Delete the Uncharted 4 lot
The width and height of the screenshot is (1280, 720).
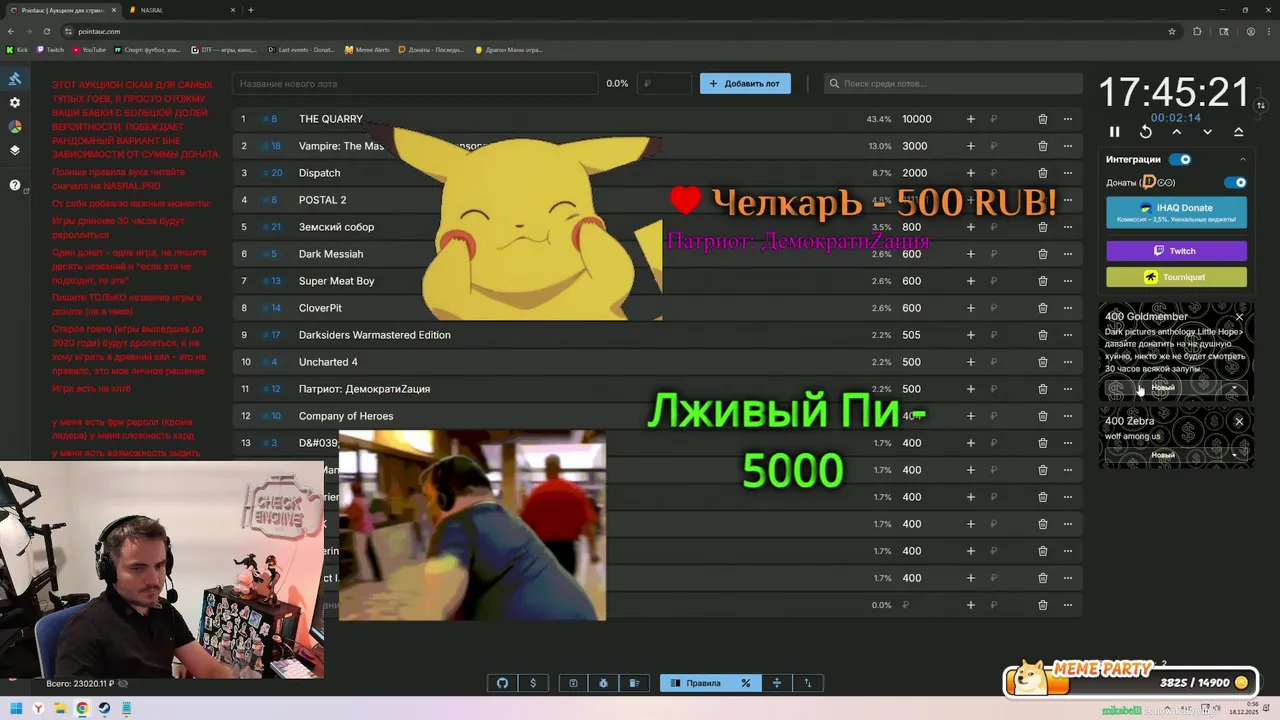pyautogui.click(x=1042, y=362)
